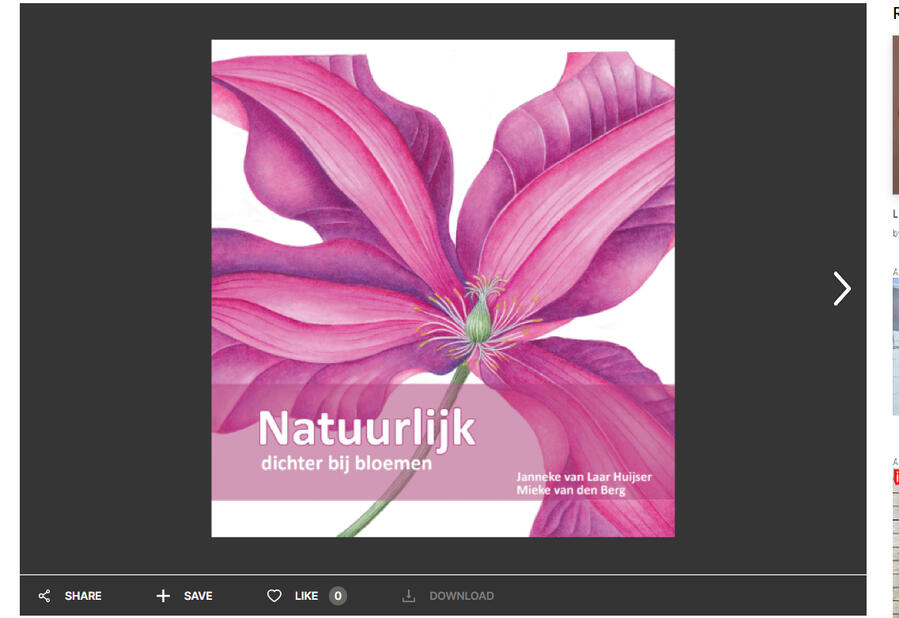The width and height of the screenshot is (899, 618).
Task: Open first related publication thumbnail in sidebar
Action: coord(895,115)
